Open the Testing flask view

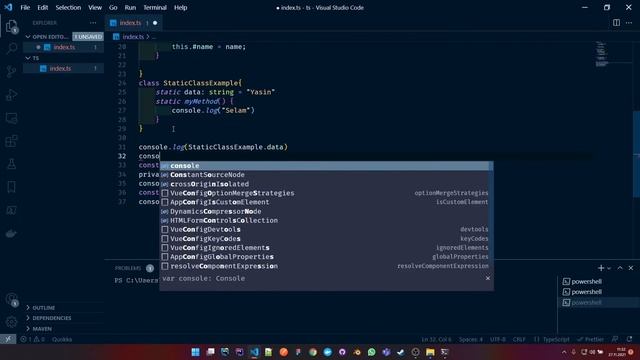tap(11, 164)
